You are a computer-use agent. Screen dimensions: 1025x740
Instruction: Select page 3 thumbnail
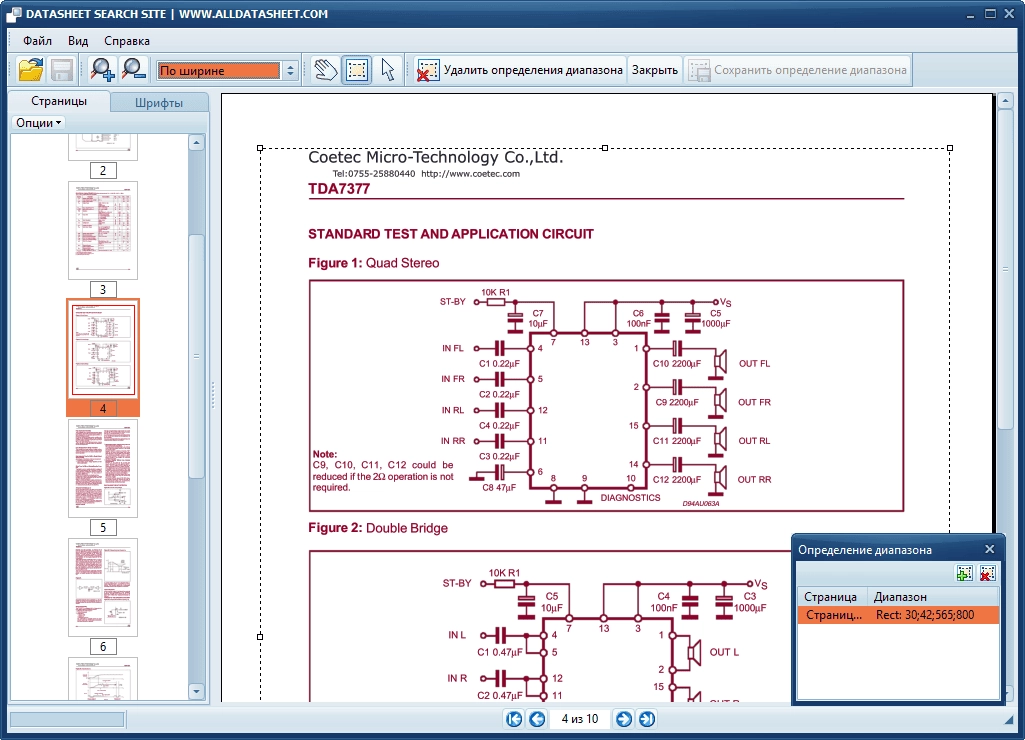pyautogui.click(x=103, y=231)
